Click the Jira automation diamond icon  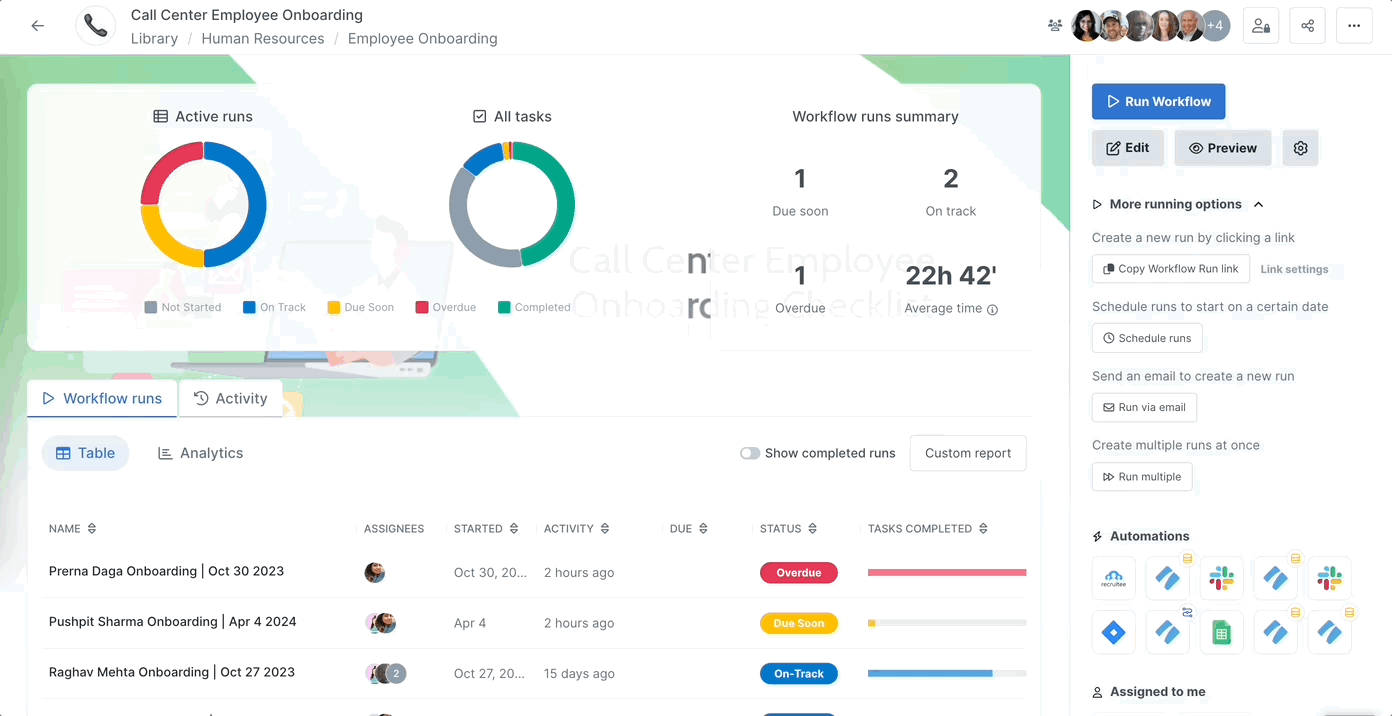point(1113,632)
